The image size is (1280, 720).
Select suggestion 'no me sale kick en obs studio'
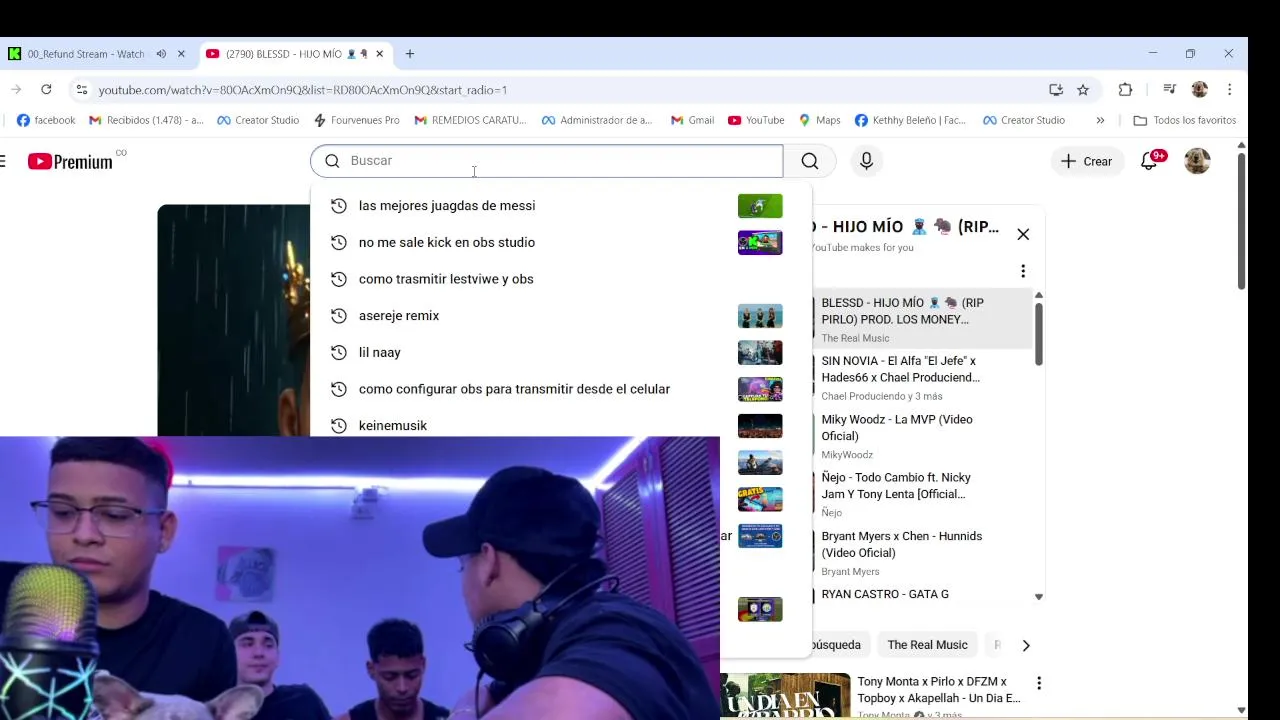click(x=447, y=242)
